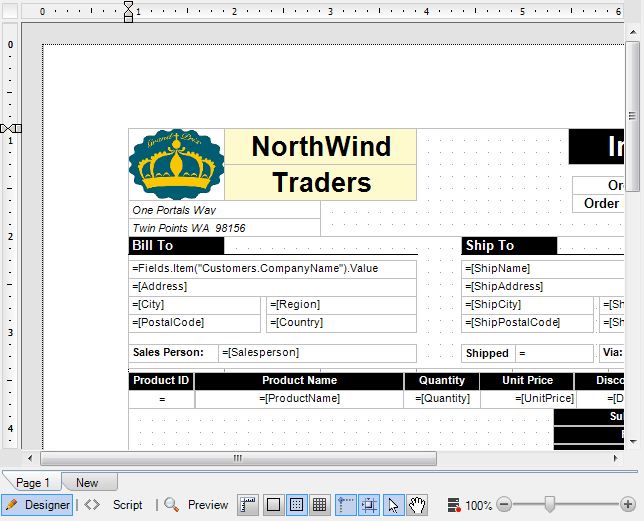Click the horizontal scrollbar thumb
Viewport: 644px width, 521px height.
238,458
